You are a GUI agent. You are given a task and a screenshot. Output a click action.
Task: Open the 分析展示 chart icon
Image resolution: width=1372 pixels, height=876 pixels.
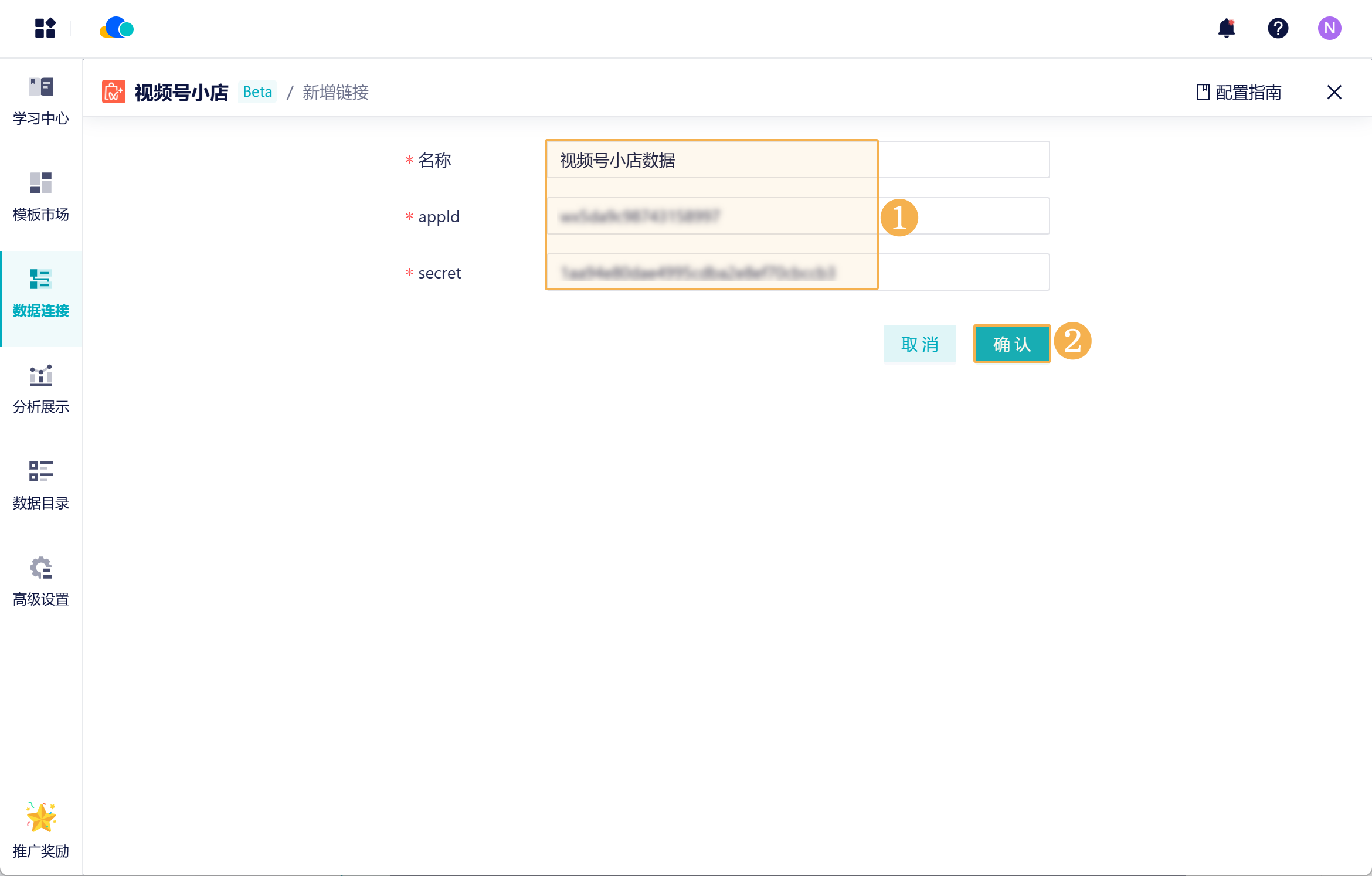(40, 385)
